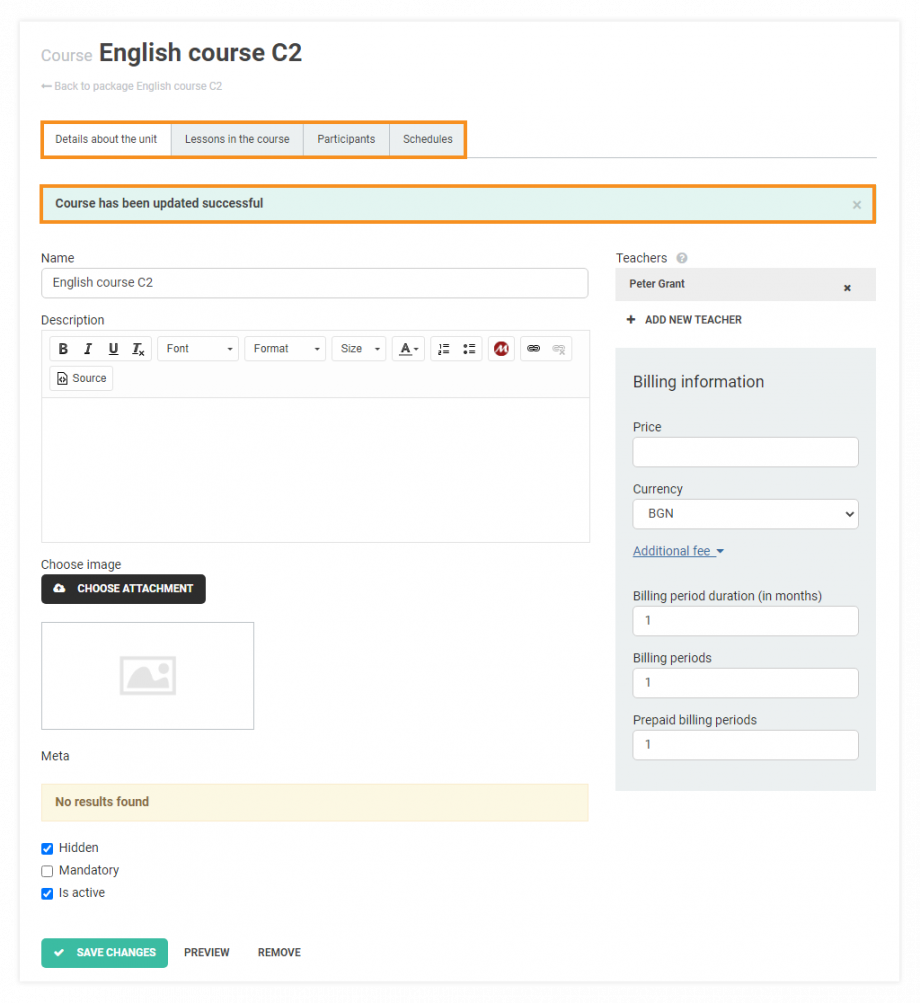Insert a bulleted list
This screenshot has width=920, height=1003.
pos(469,349)
